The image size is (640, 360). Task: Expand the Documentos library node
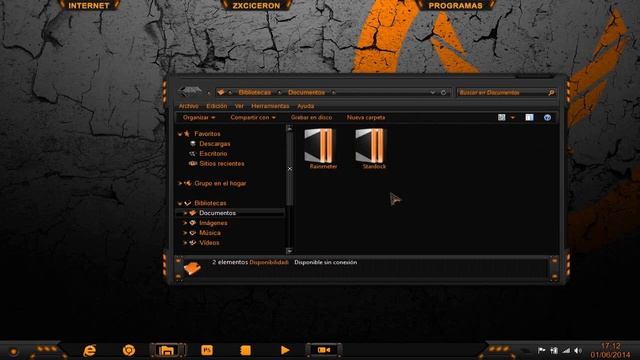185,213
